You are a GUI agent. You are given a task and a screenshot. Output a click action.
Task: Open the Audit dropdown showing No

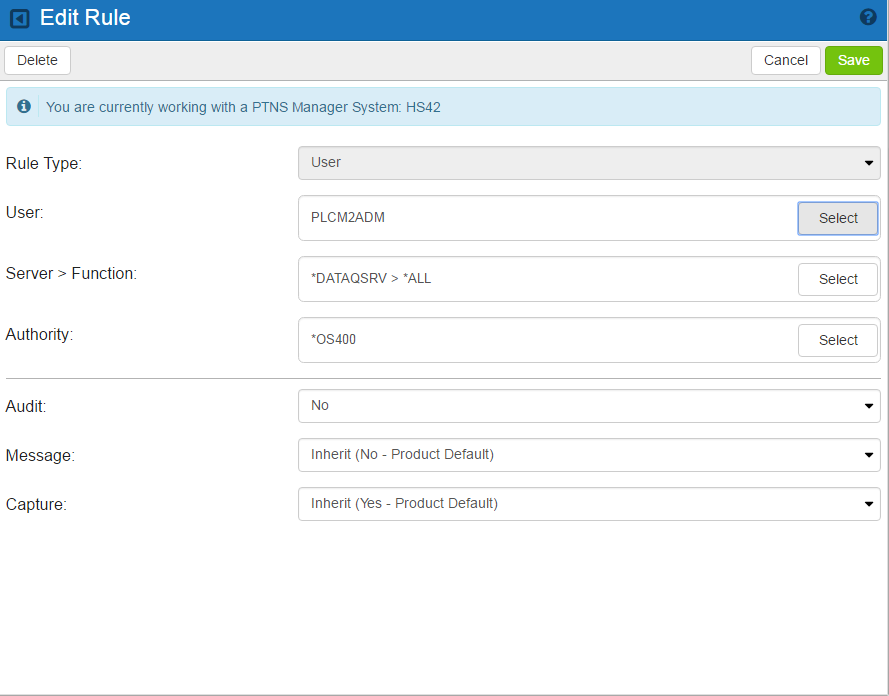pos(589,406)
